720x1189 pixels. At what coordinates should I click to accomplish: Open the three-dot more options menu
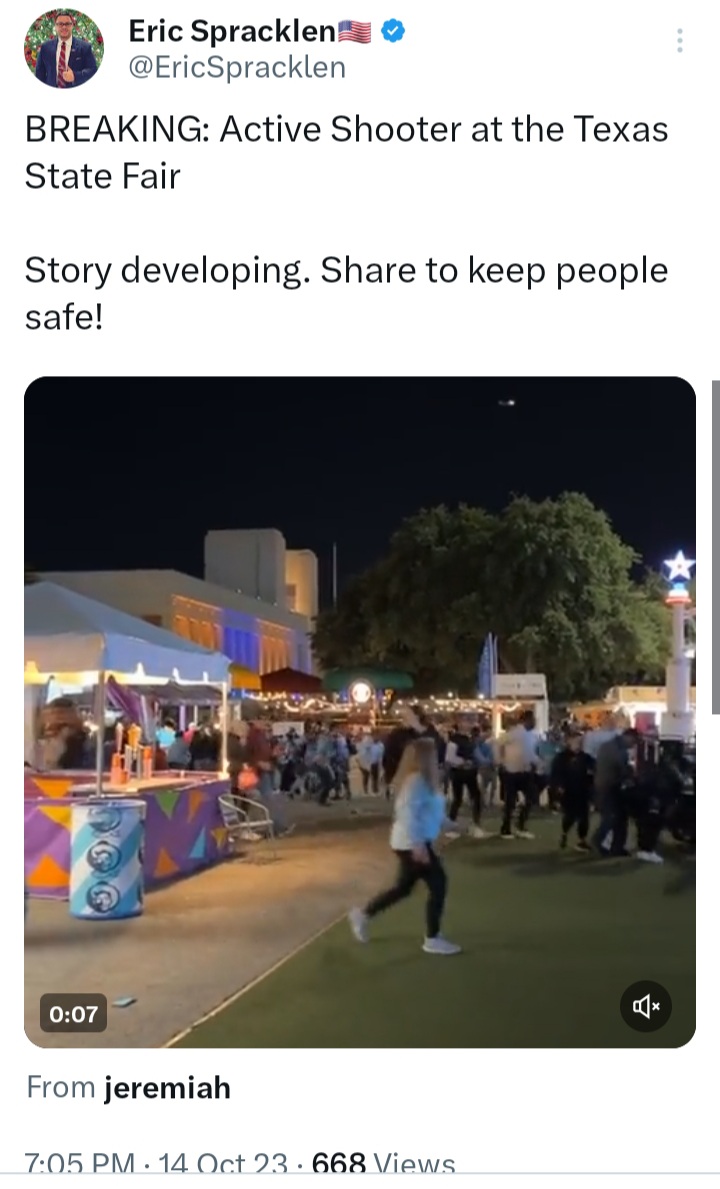[680, 40]
